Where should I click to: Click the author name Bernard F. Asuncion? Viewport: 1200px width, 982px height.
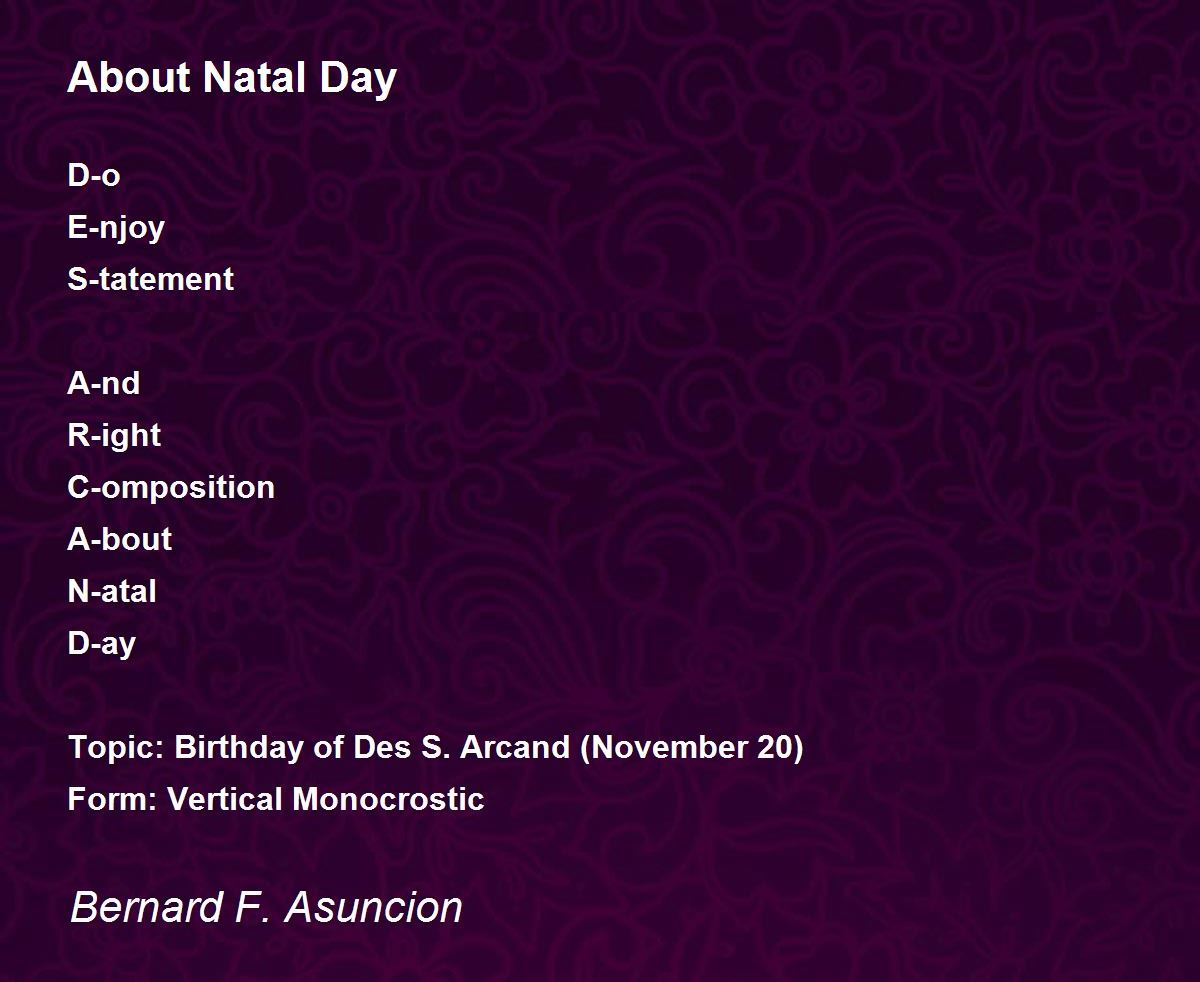click(x=266, y=908)
